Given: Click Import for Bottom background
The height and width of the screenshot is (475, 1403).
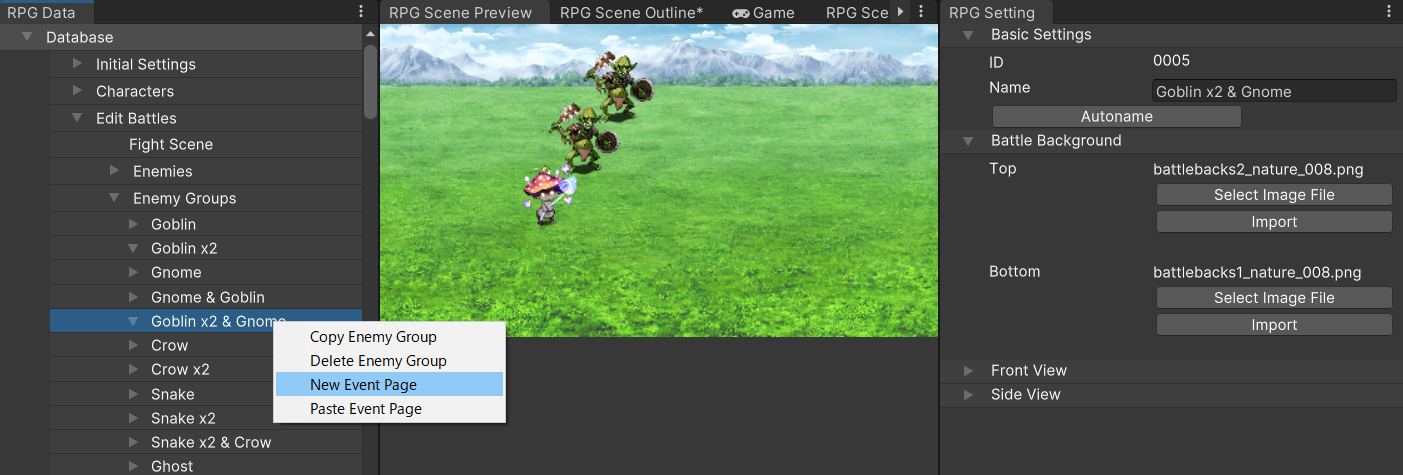Looking at the screenshot, I should (x=1274, y=325).
